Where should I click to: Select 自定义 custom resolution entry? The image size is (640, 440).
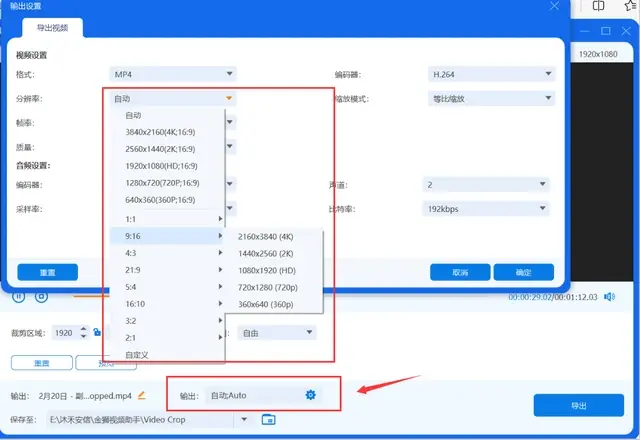[137, 355]
